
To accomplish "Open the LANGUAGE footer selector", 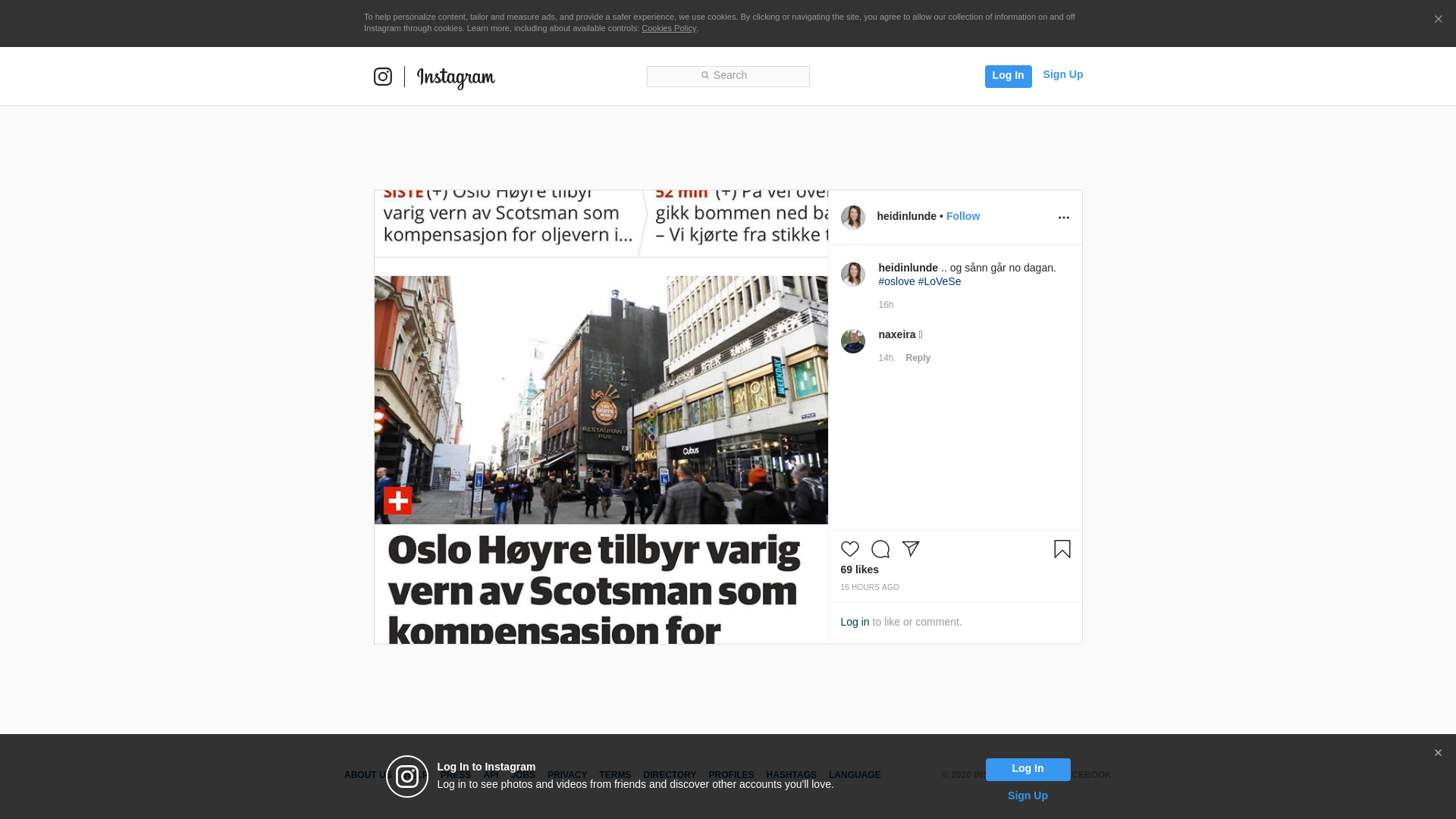I will pyautogui.click(x=855, y=775).
